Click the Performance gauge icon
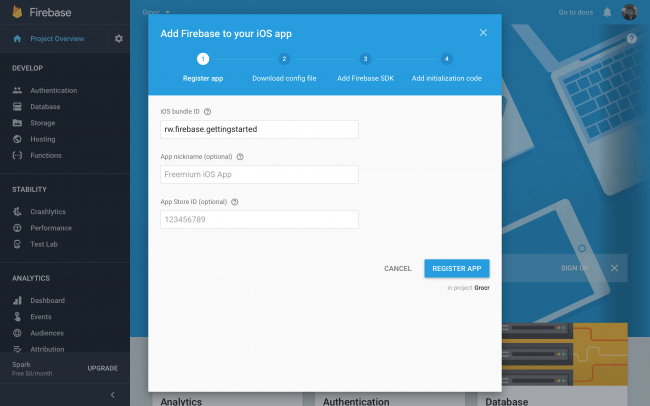This screenshot has height=406, width=650. pyautogui.click(x=17, y=228)
